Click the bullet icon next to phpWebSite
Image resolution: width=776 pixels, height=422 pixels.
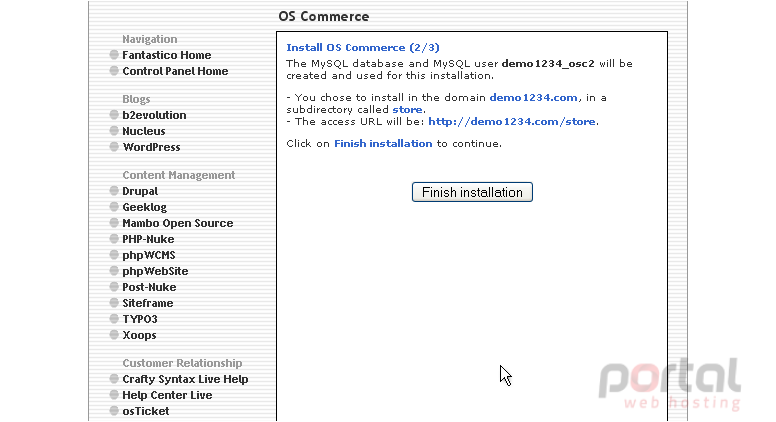click(114, 271)
